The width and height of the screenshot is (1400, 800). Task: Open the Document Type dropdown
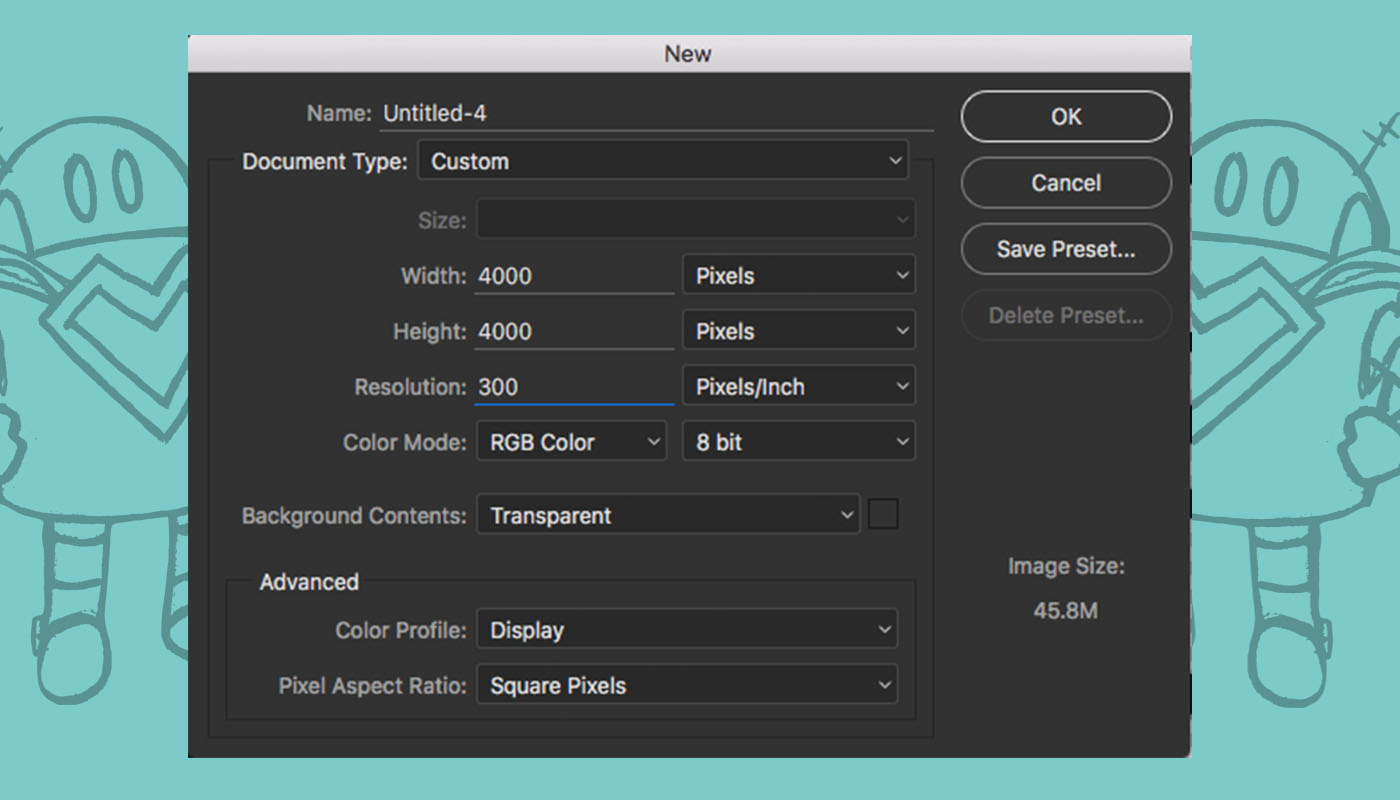(x=662, y=162)
